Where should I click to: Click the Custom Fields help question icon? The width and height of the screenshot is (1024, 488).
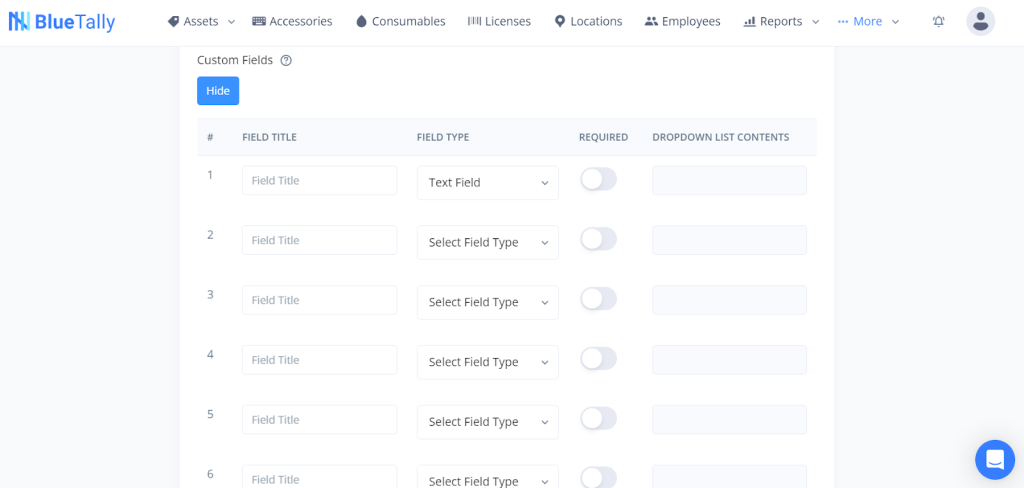286,60
